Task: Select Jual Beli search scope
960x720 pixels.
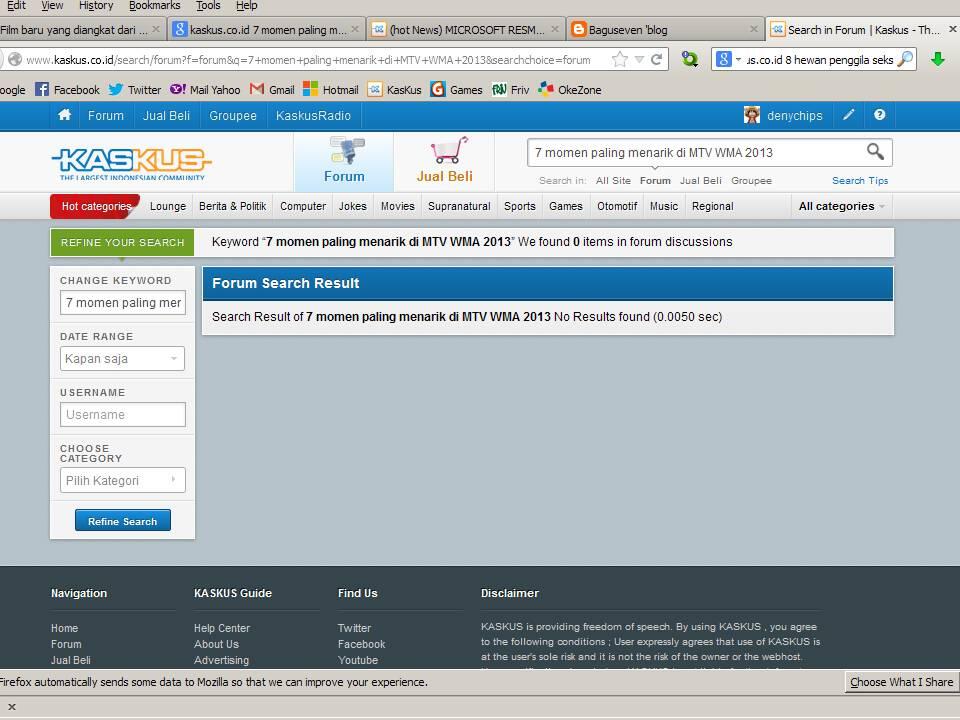Action: coord(700,181)
